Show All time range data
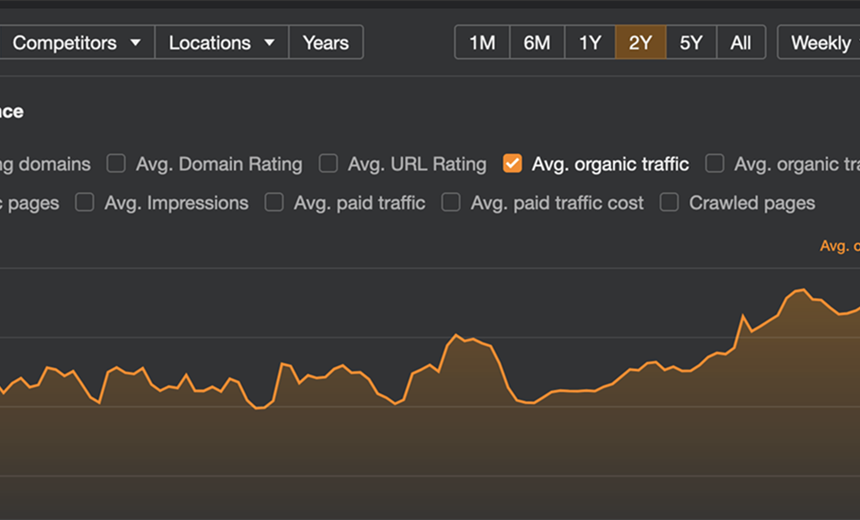The image size is (860, 520). 741,42
